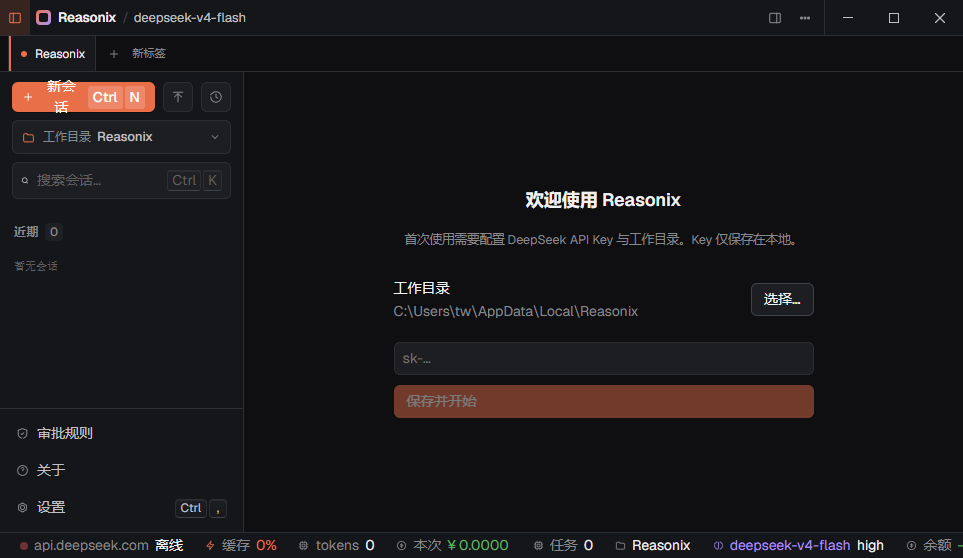This screenshot has width=963, height=558.
Task: Click the red offline status dot
Action: click(x=24, y=545)
